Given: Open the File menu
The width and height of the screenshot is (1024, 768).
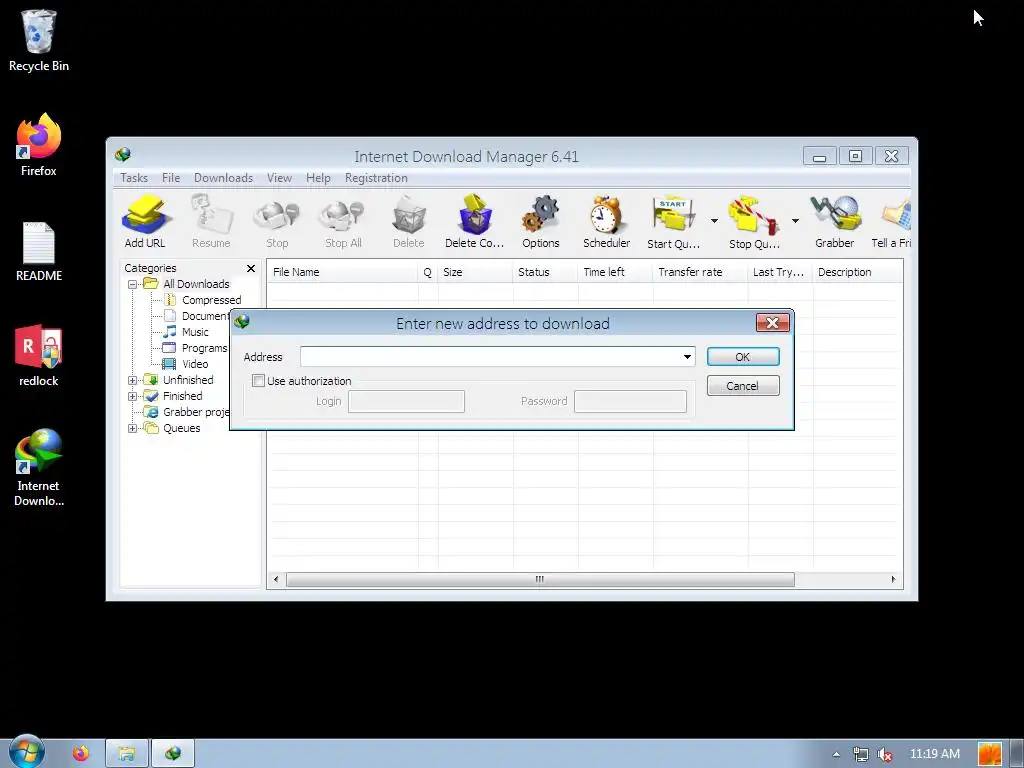Looking at the screenshot, I should (170, 178).
